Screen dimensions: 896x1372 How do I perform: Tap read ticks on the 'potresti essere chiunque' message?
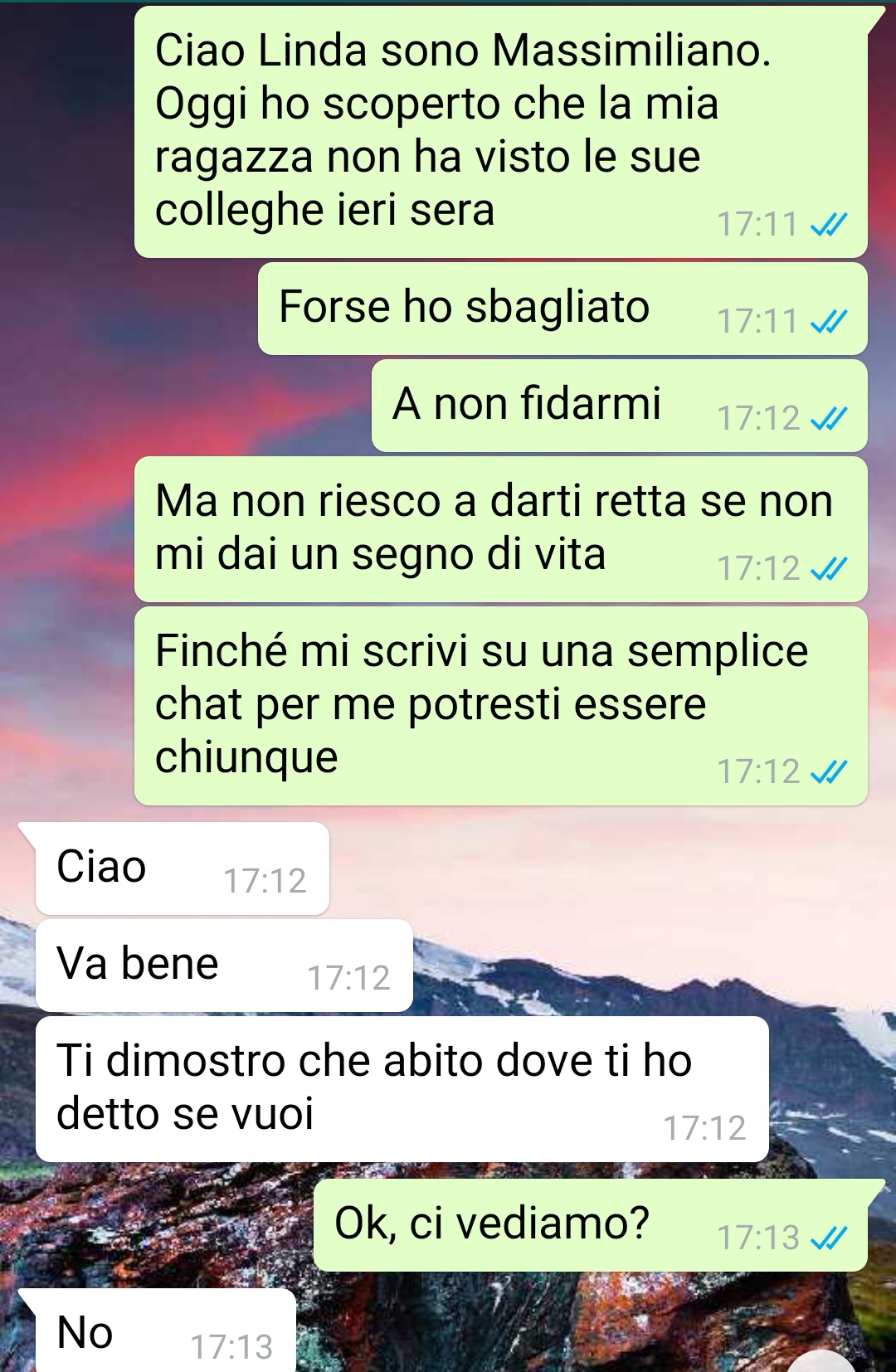828,771
